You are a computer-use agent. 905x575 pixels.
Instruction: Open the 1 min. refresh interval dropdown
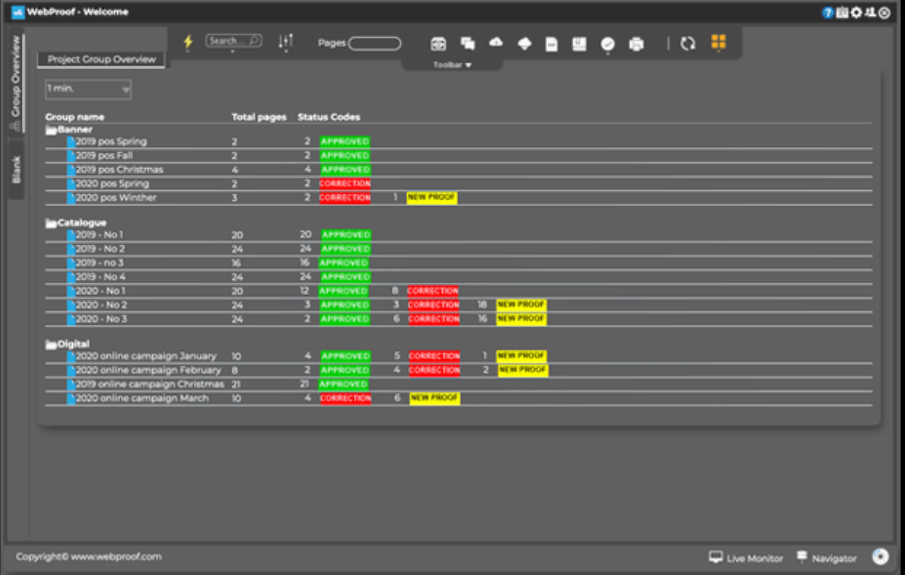coord(88,89)
